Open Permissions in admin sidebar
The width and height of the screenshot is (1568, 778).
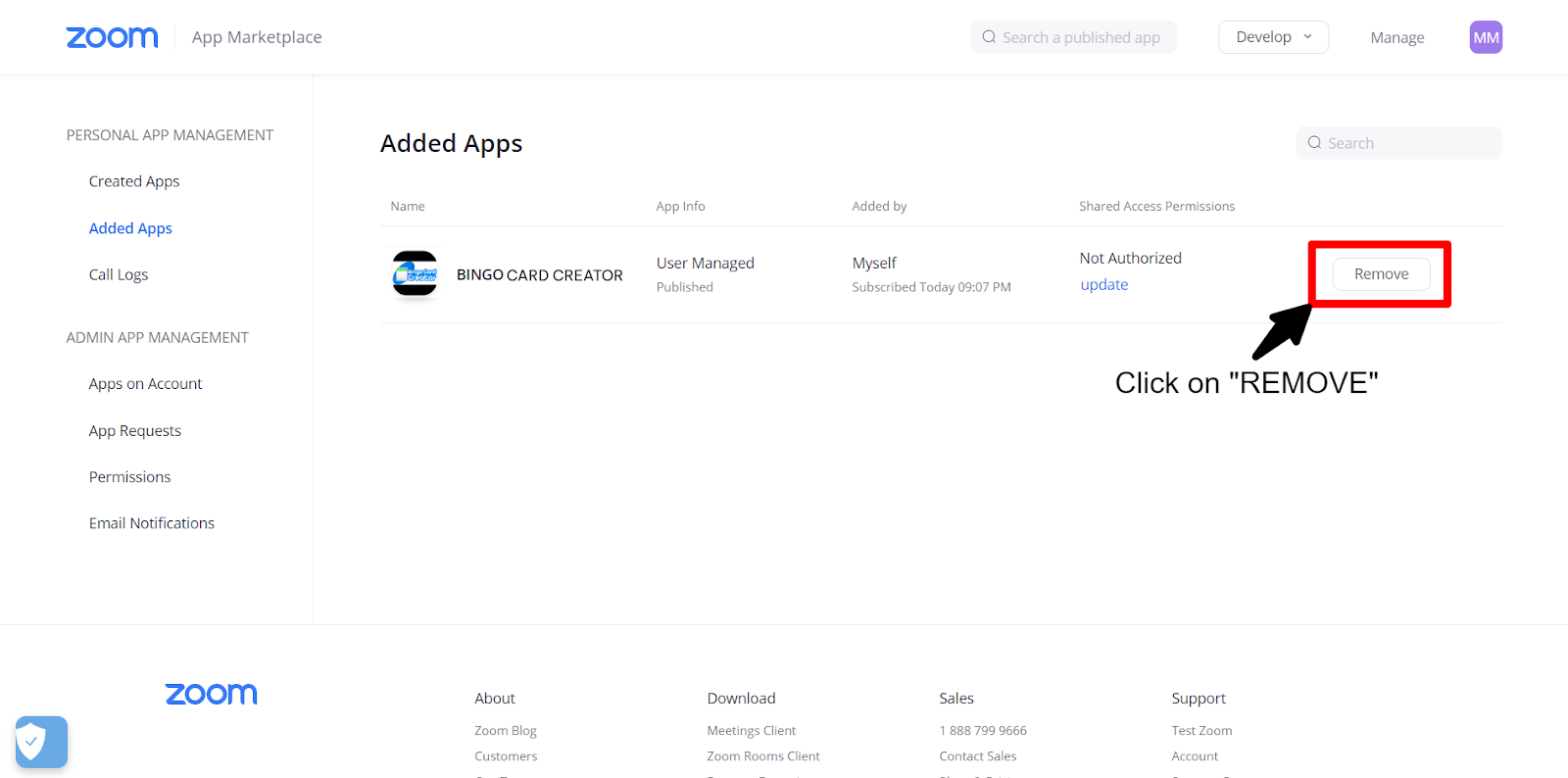pos(129,477)
